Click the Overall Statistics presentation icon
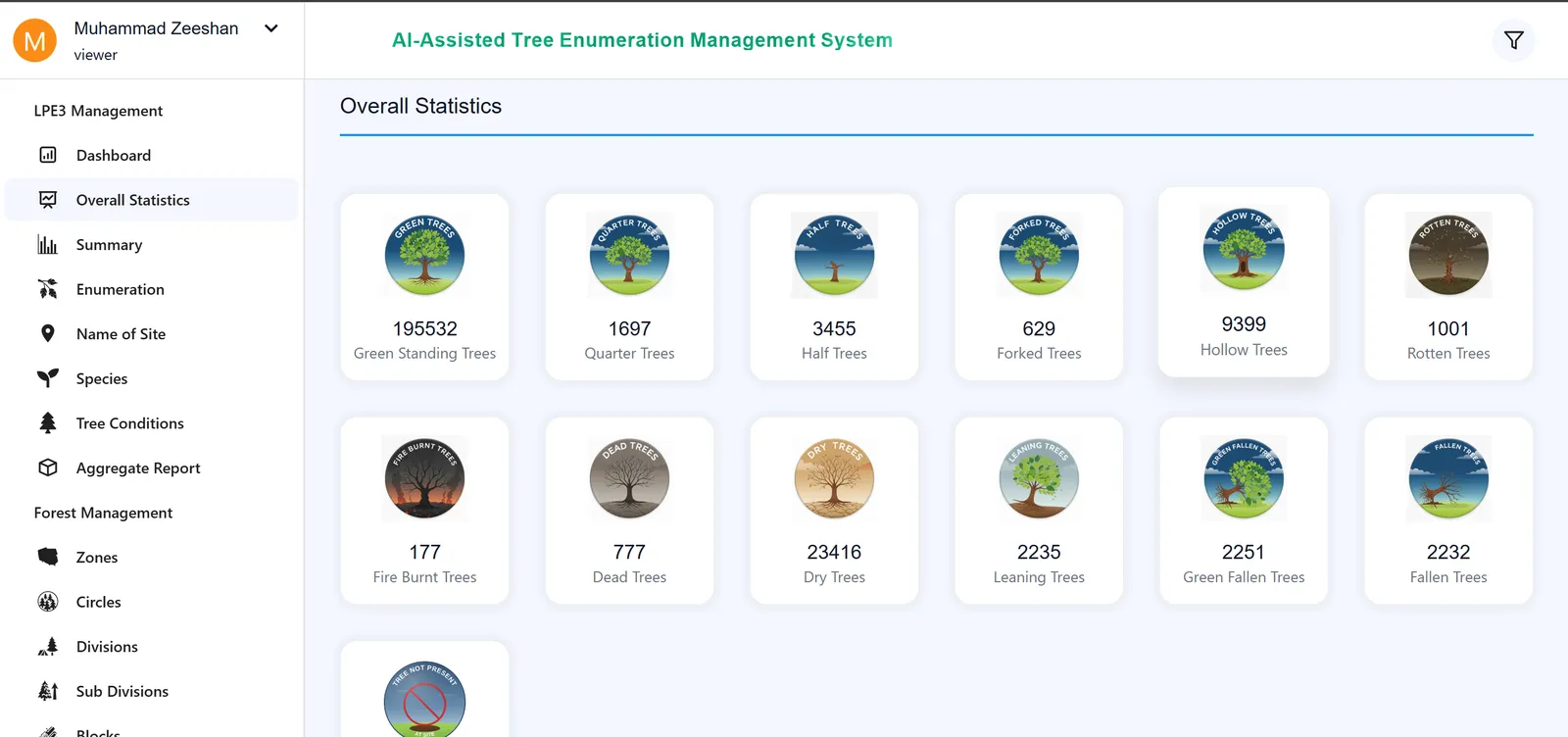This screenshot has height=737, width=1568. click(x=47, y=200)
